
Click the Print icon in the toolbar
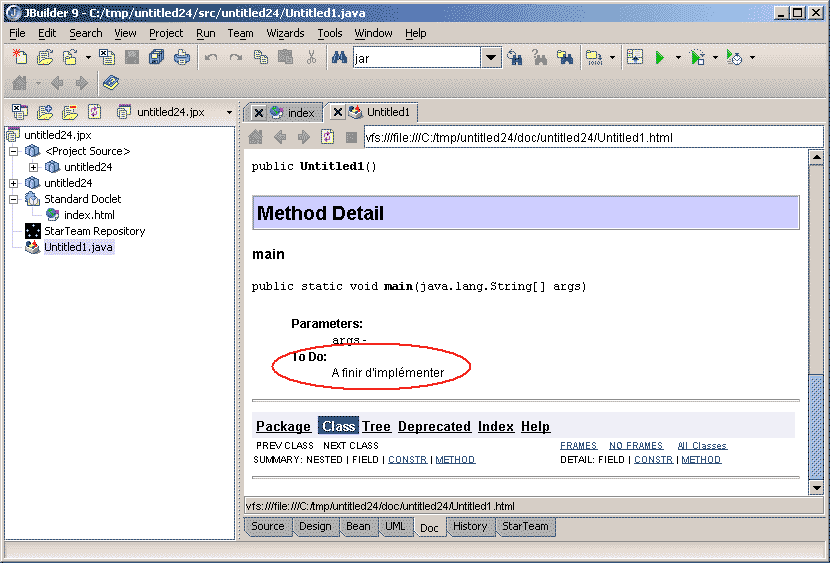coord(181,58)
